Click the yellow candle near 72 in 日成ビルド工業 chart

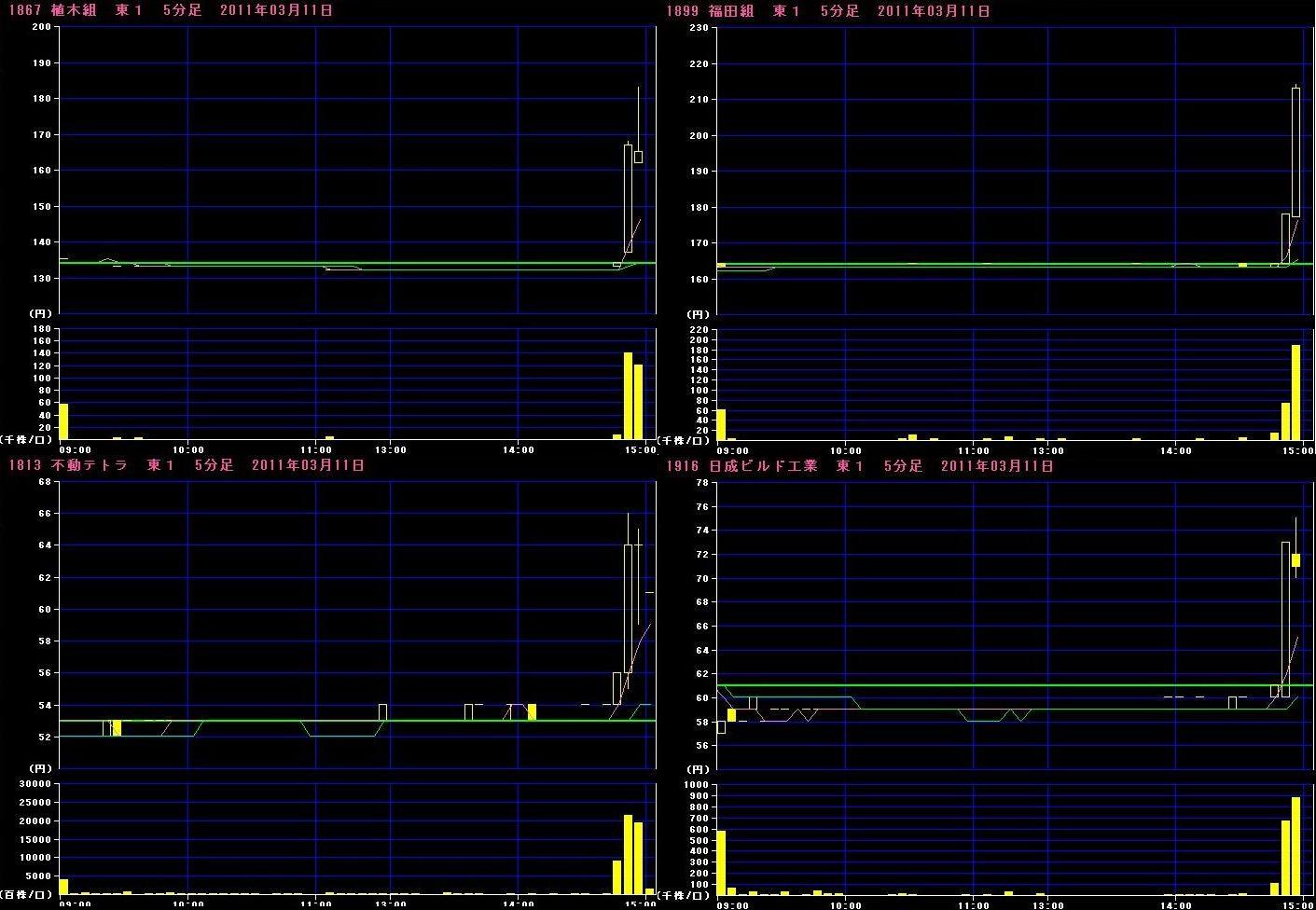tap(1295, 559)
